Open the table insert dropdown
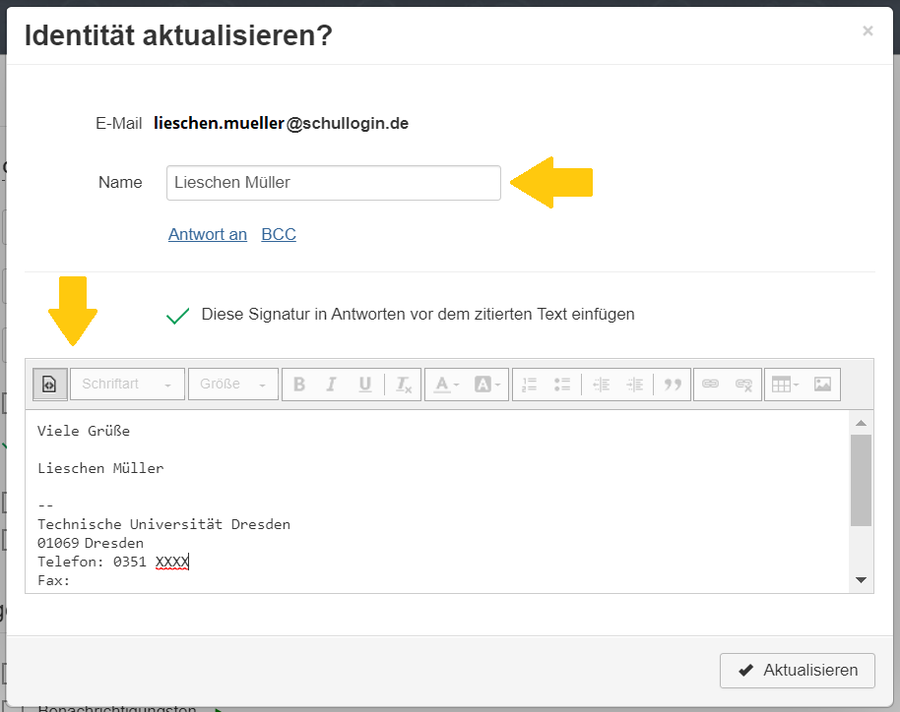The height and width of the screenshot is (712, 900). point(784,384)
